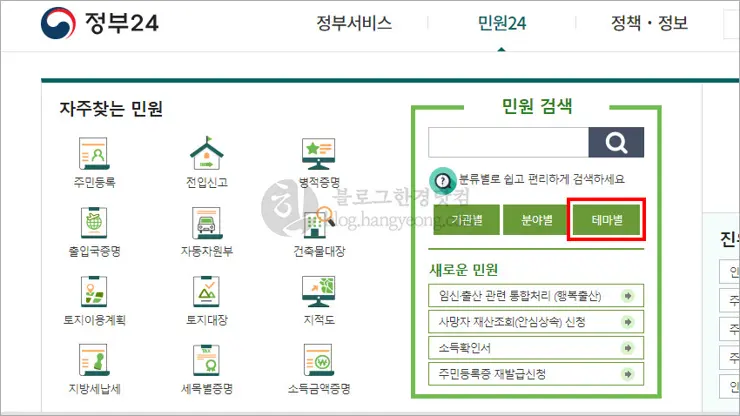Click the 지방세납세 label text

point(94,389)
